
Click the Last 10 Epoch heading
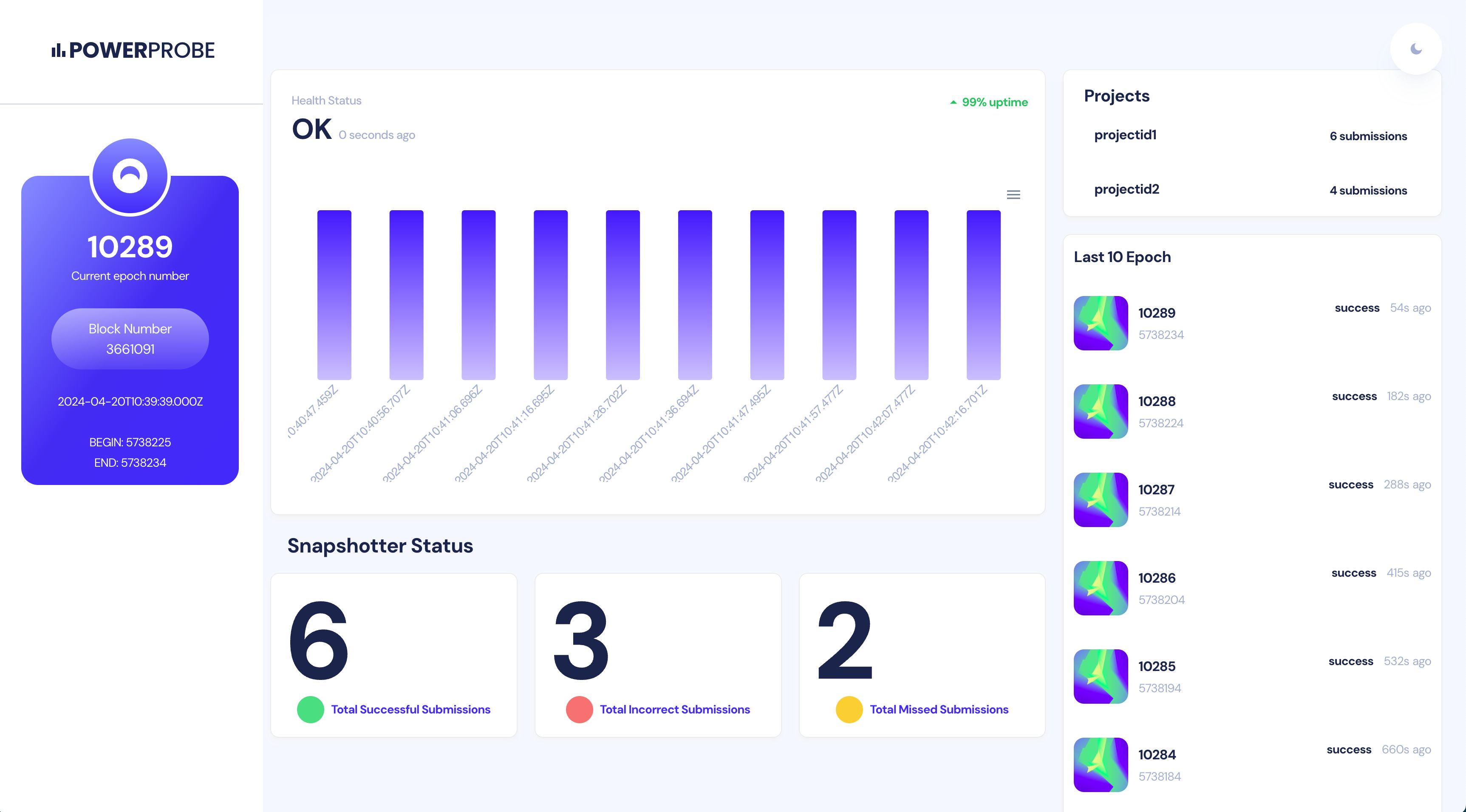pyautogui.click(x=1122, y=257)
